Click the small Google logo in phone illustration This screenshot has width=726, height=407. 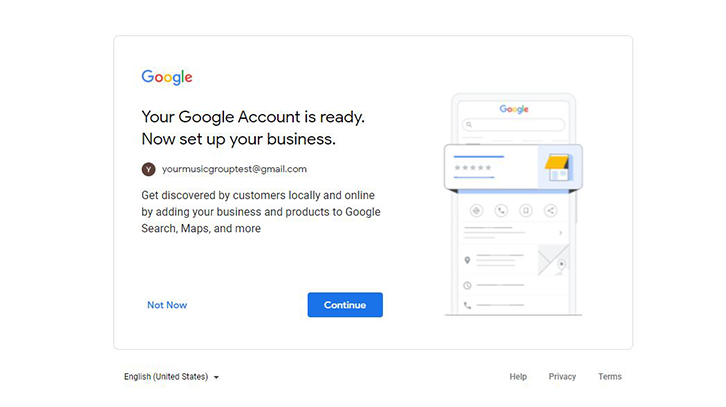[514, 109]
